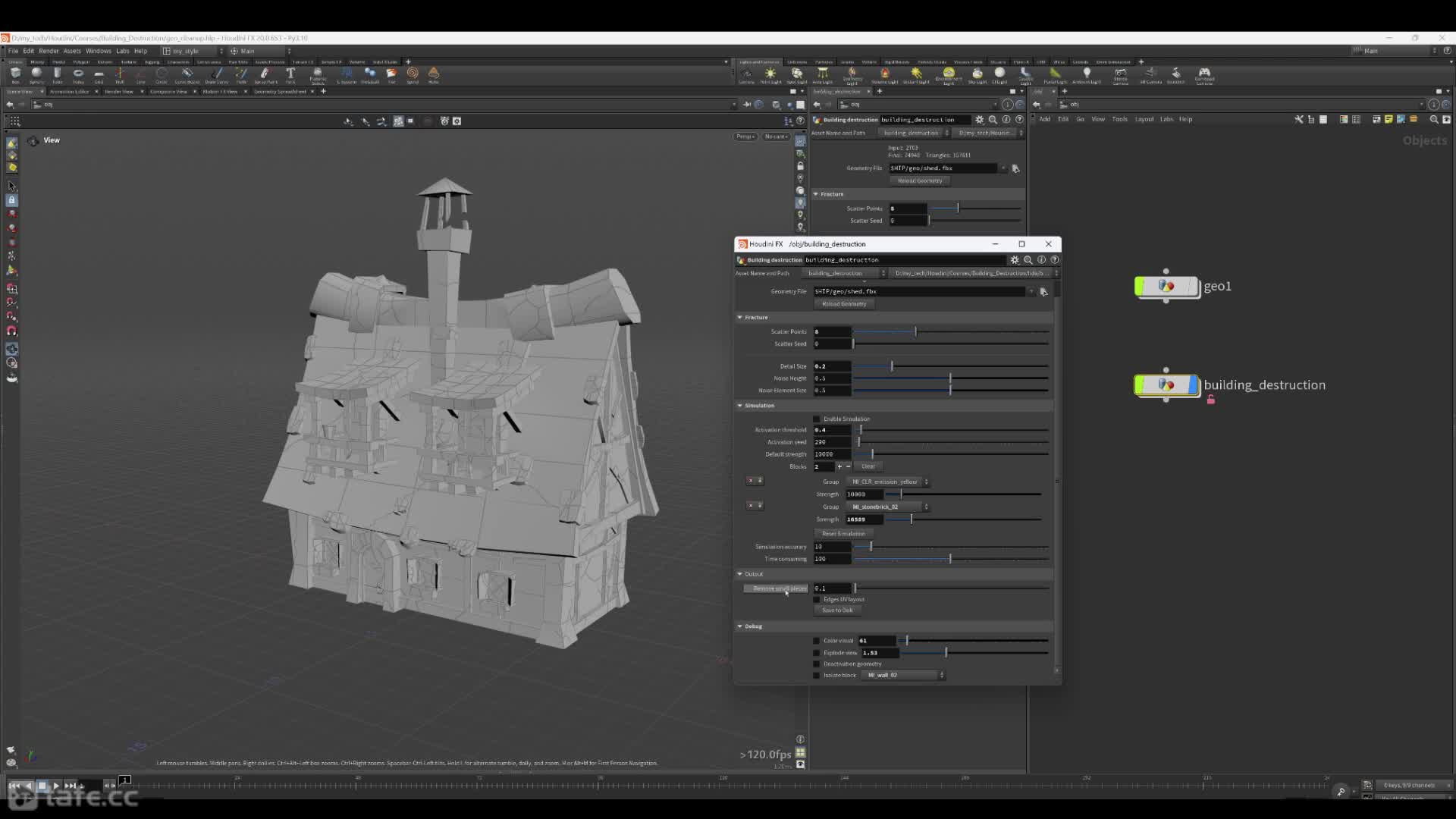Toggle the Explode view checkbox
The height and width of the screenshot is (819, 1456).
point(817,653)
